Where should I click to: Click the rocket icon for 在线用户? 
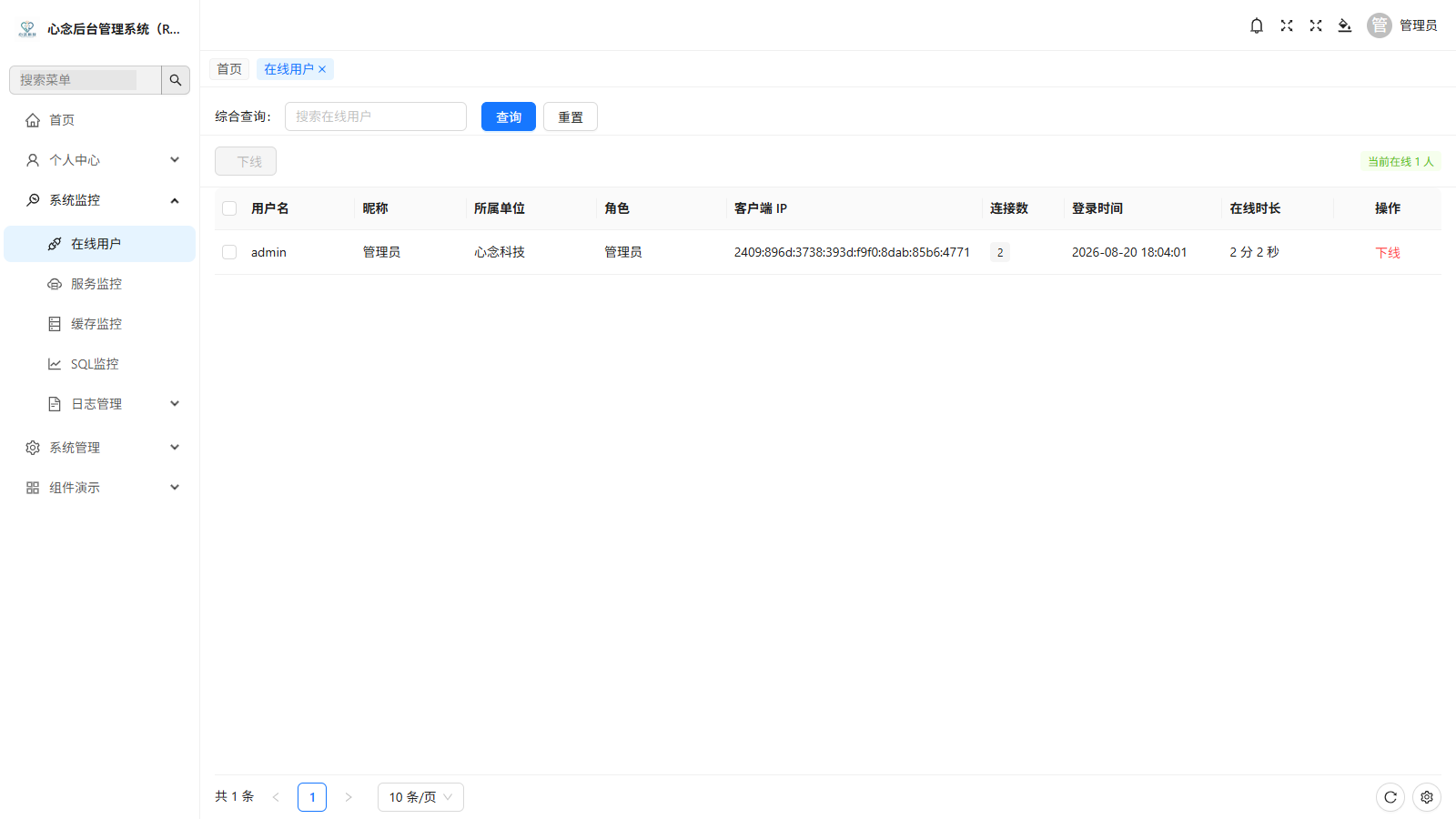55,244
